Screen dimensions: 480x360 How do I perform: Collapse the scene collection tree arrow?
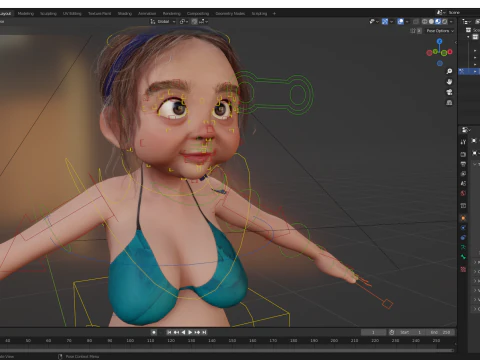[468, 37]
